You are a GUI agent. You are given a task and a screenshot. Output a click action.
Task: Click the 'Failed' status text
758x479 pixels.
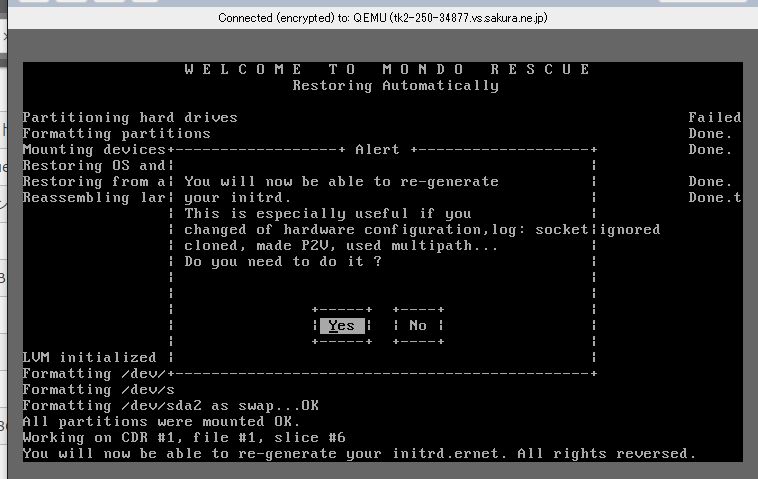(714, 117)
